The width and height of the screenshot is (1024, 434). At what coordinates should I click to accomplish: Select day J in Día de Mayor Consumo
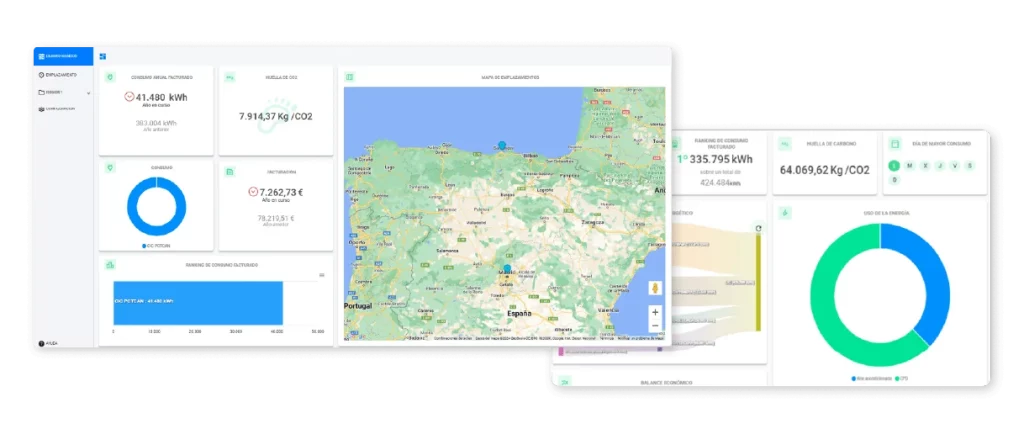(x=940, y=166)
